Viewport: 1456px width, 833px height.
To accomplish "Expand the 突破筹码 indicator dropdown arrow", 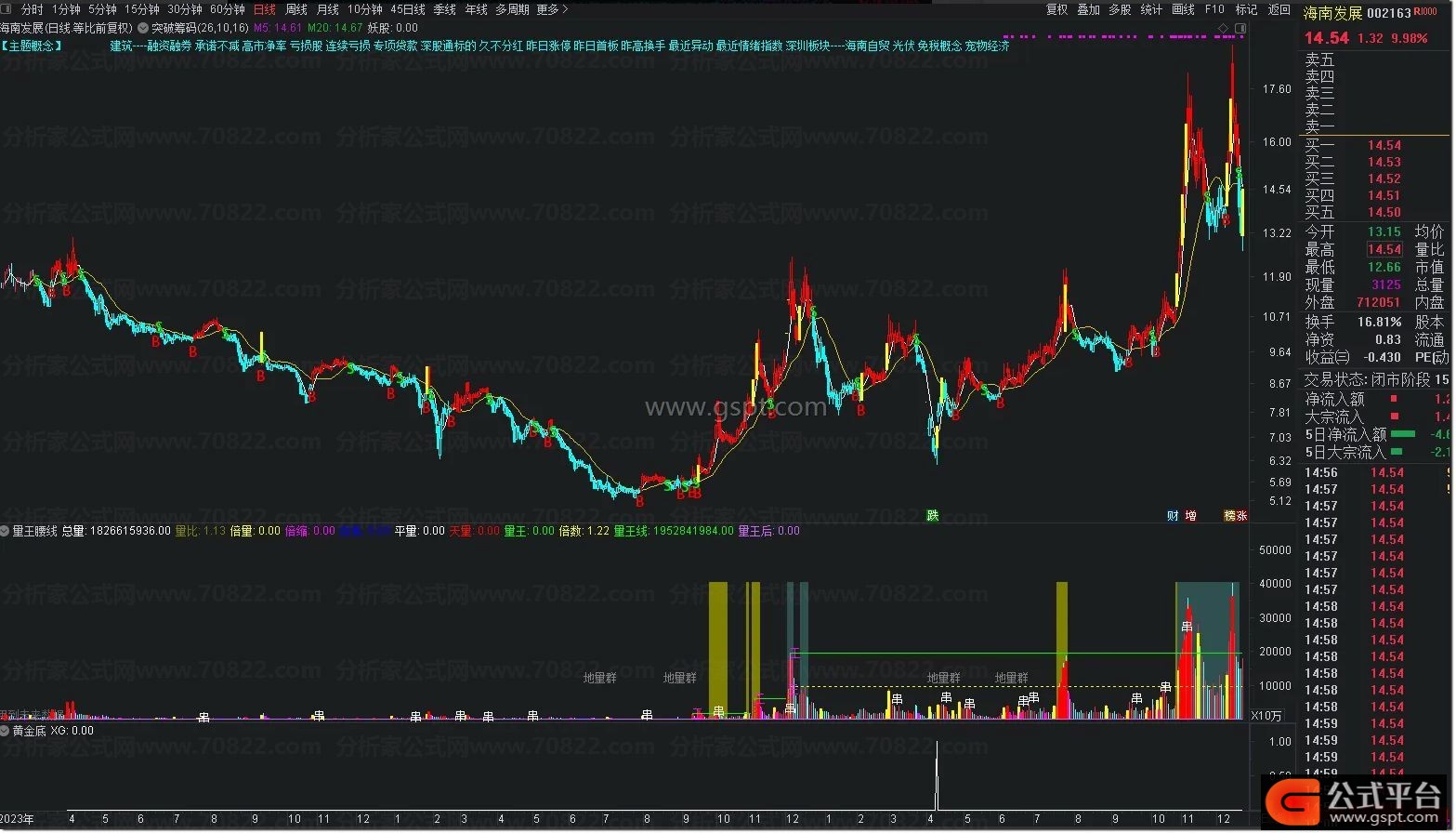I will tap(143, 28).
